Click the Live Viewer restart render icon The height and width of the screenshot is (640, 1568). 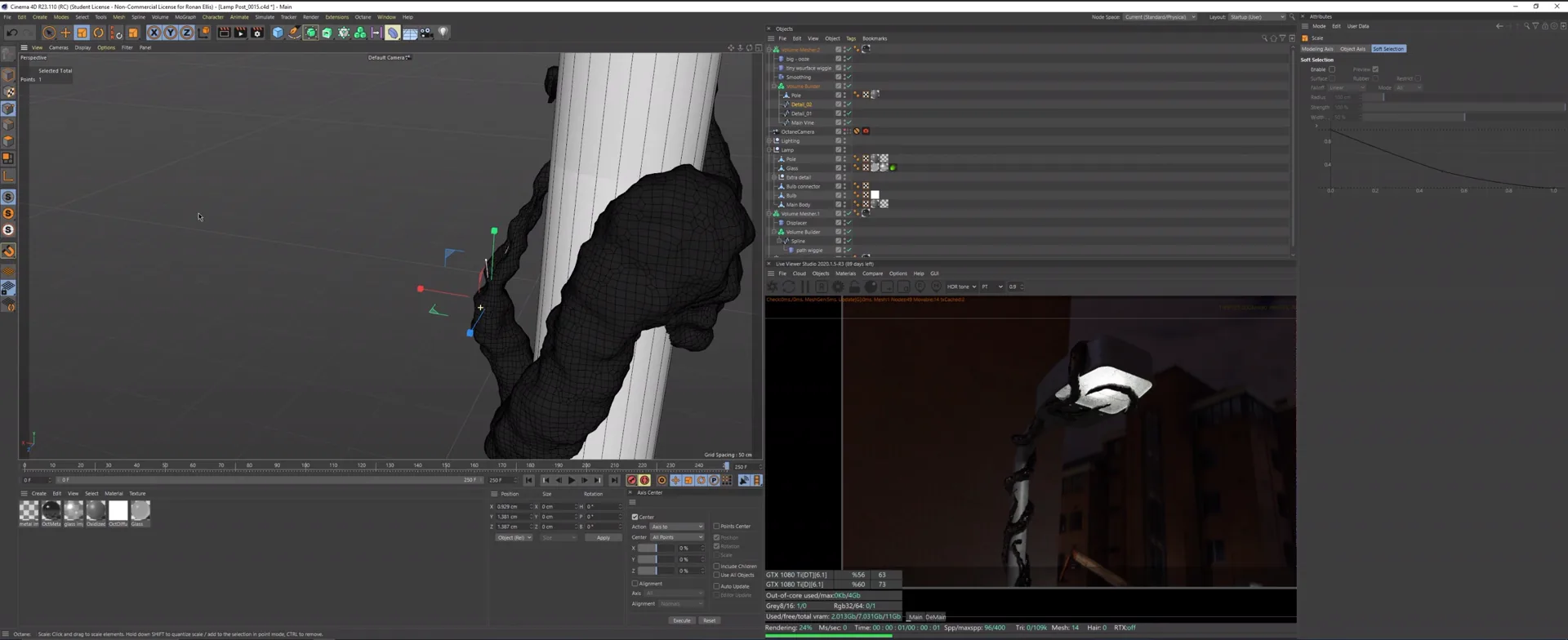pos(789,287)
